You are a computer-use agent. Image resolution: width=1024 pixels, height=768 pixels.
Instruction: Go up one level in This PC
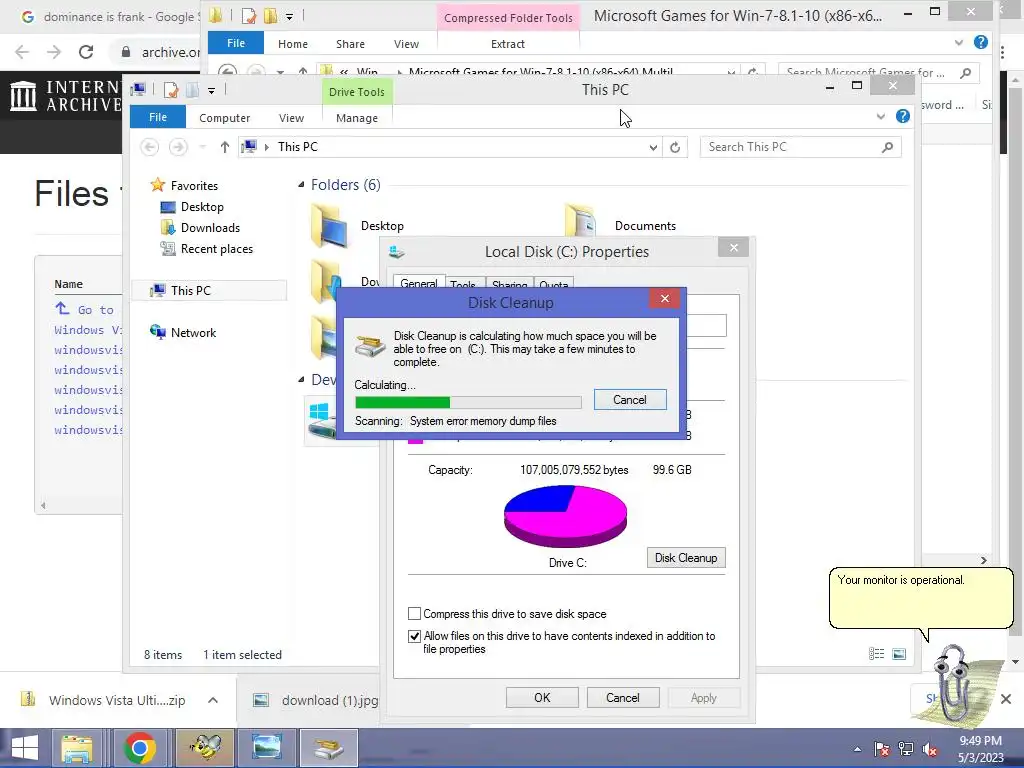pos(225,147)
